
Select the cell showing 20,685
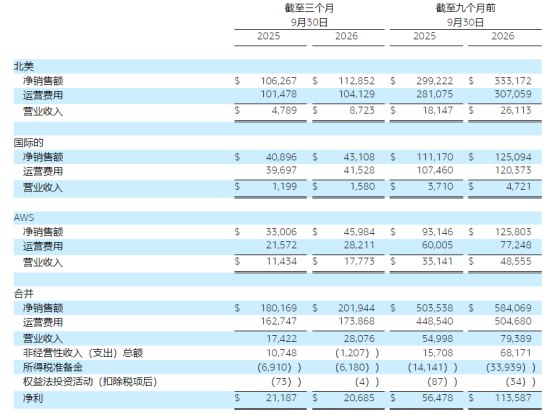click(x=359, y=398)
